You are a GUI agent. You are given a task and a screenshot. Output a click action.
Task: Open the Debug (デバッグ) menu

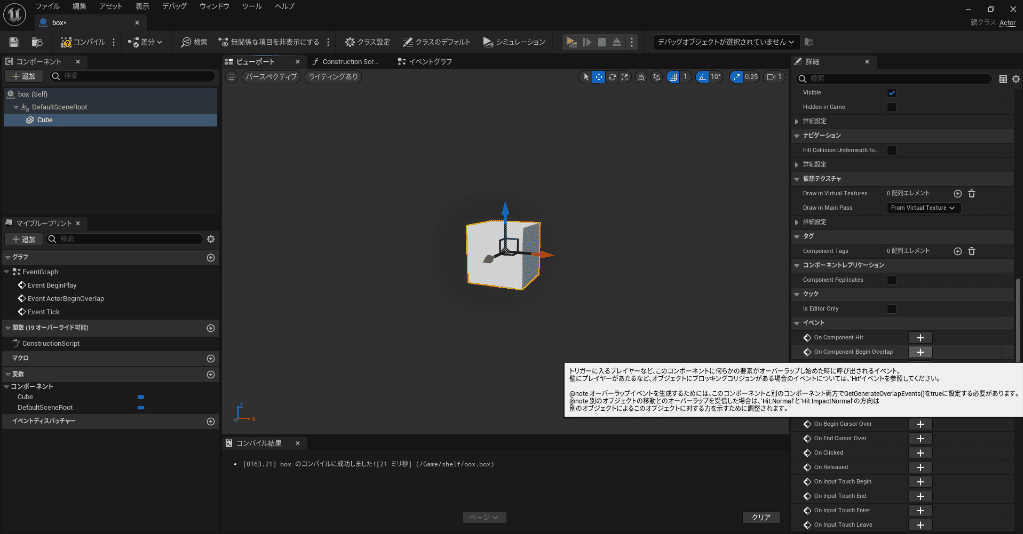174,6
